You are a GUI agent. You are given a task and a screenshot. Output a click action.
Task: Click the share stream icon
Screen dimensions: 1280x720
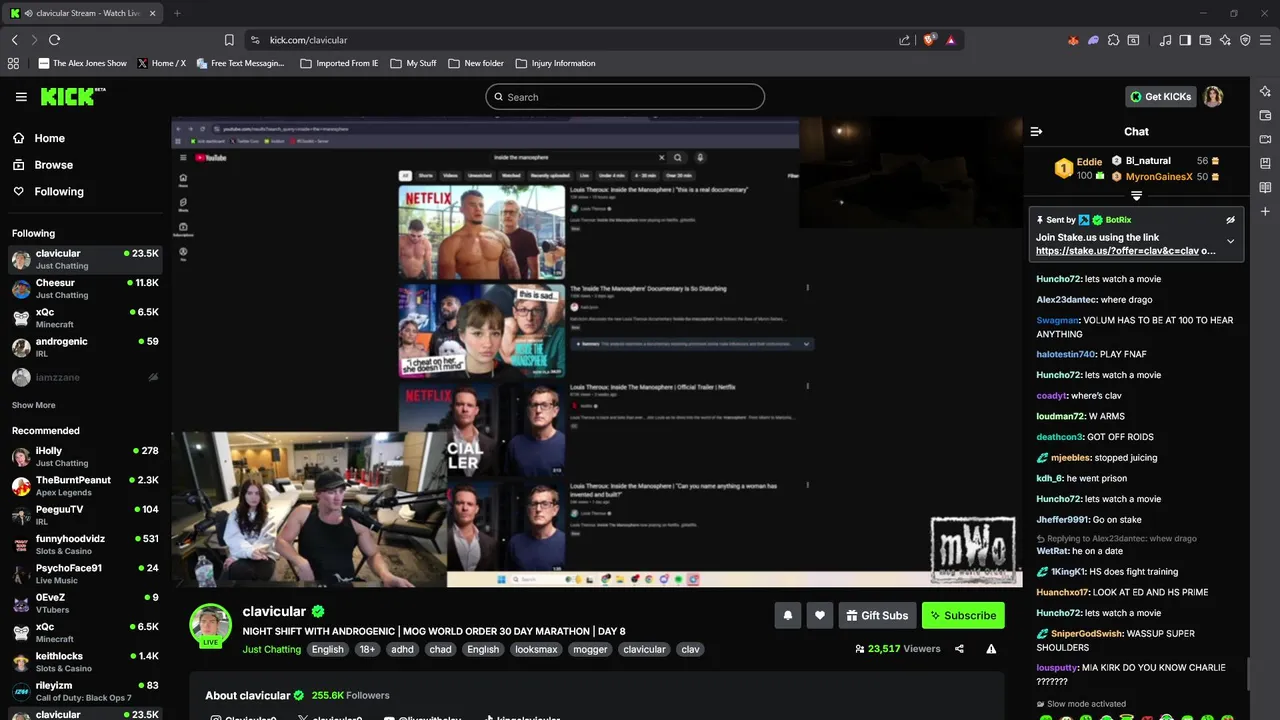click(x=959, y=649)
